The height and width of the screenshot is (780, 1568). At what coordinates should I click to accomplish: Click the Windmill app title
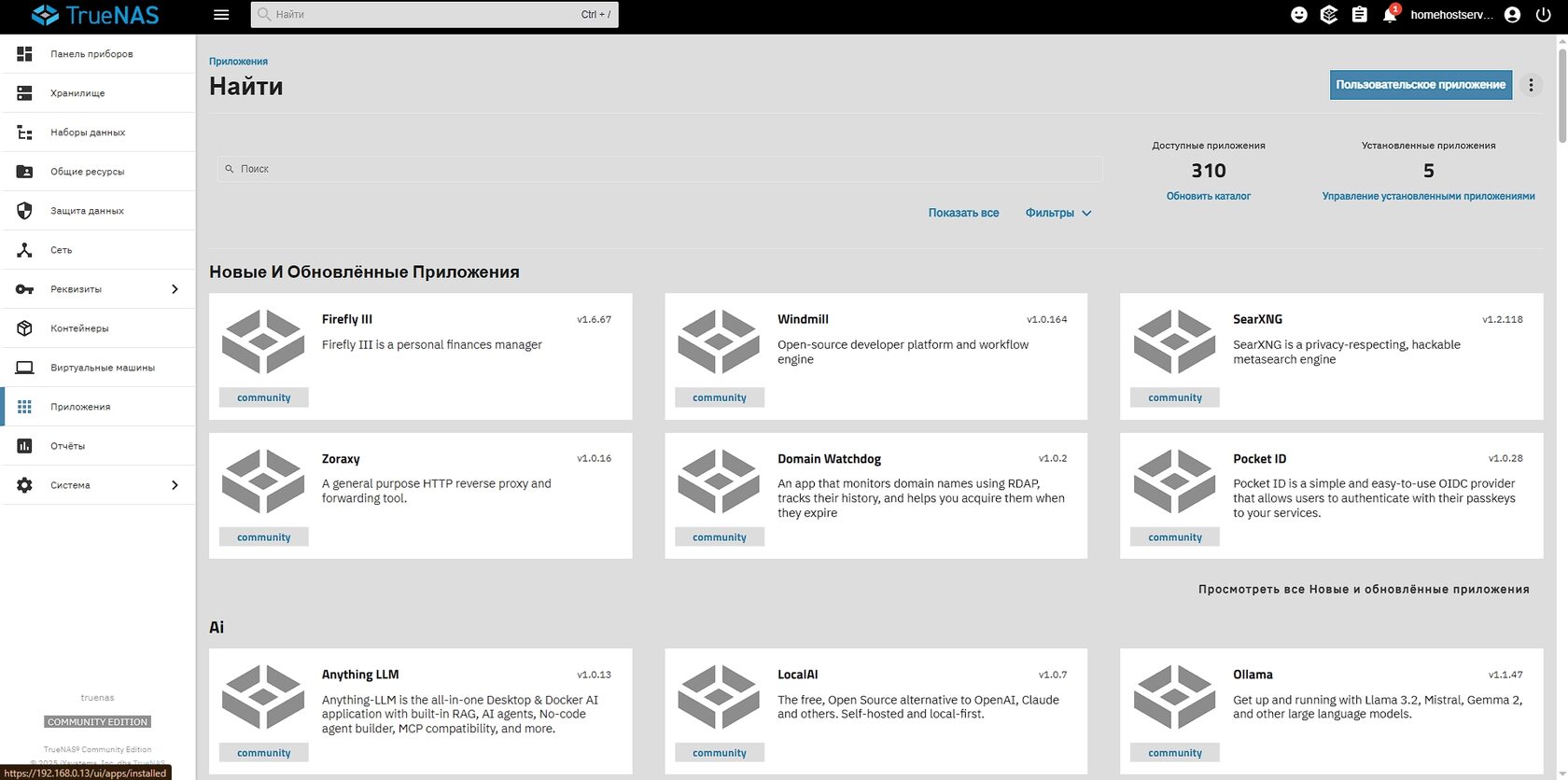803,319
